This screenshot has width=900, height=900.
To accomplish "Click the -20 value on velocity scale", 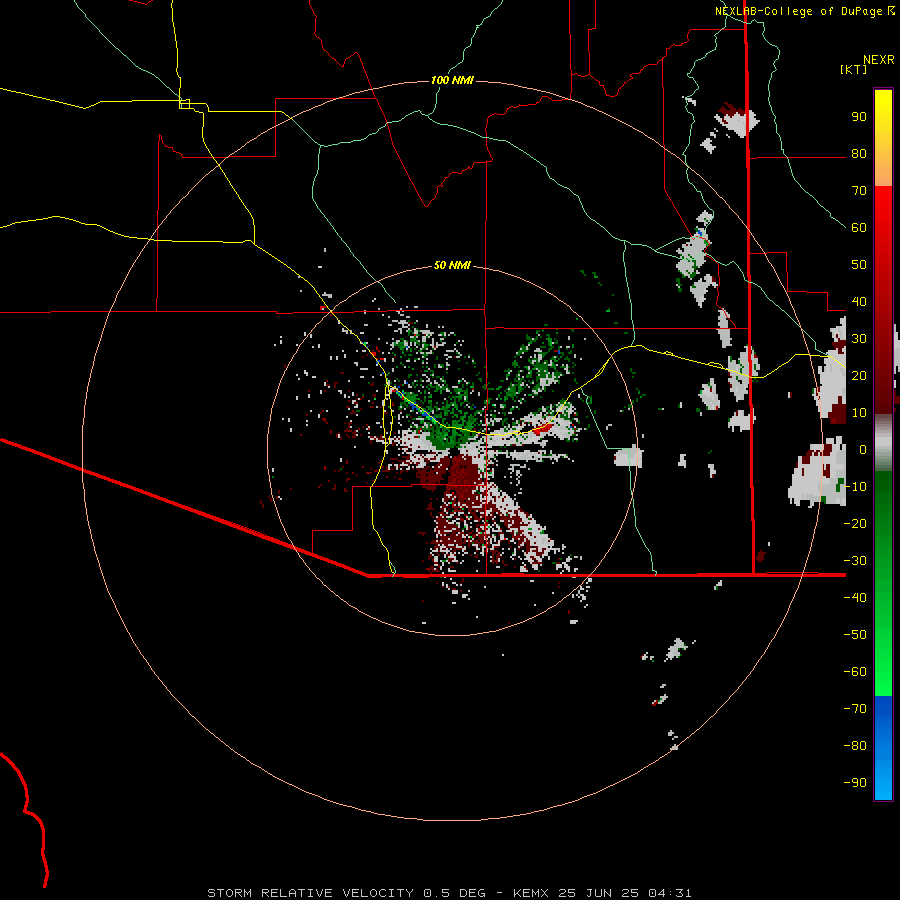I will pyautogui.click(x=855, y=523).
